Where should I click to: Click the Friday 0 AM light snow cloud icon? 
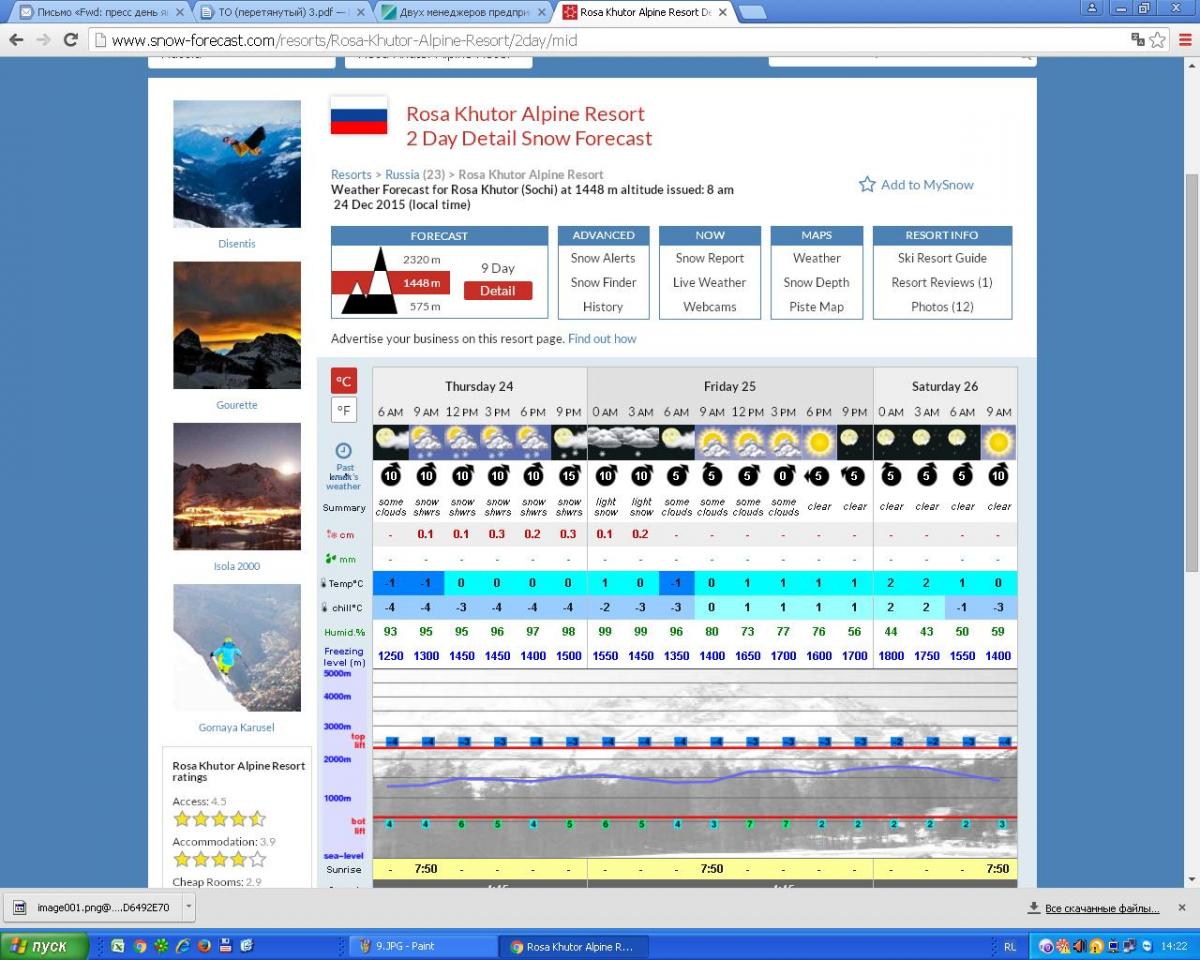(605, 441)
